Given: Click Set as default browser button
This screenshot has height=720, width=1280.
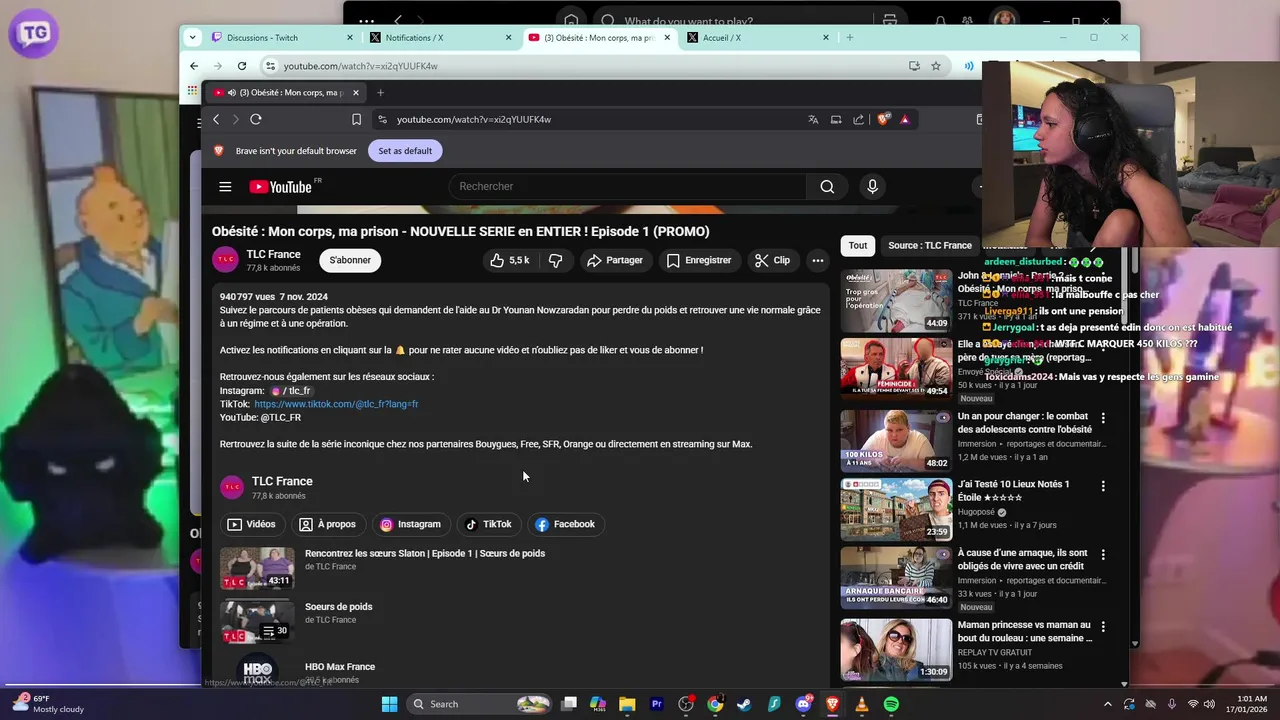Looking at the screenshot, I should coord(405,151).
